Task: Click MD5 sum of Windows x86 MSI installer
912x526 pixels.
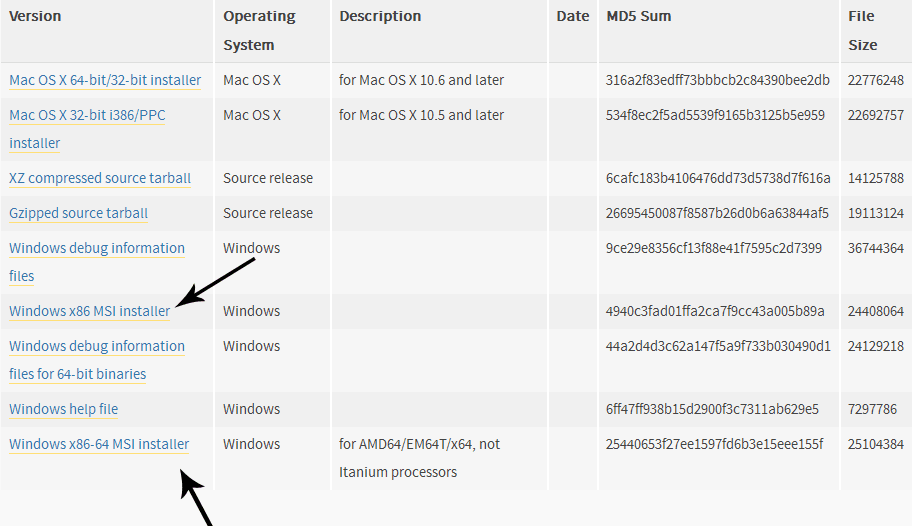Action: point(715,311)
